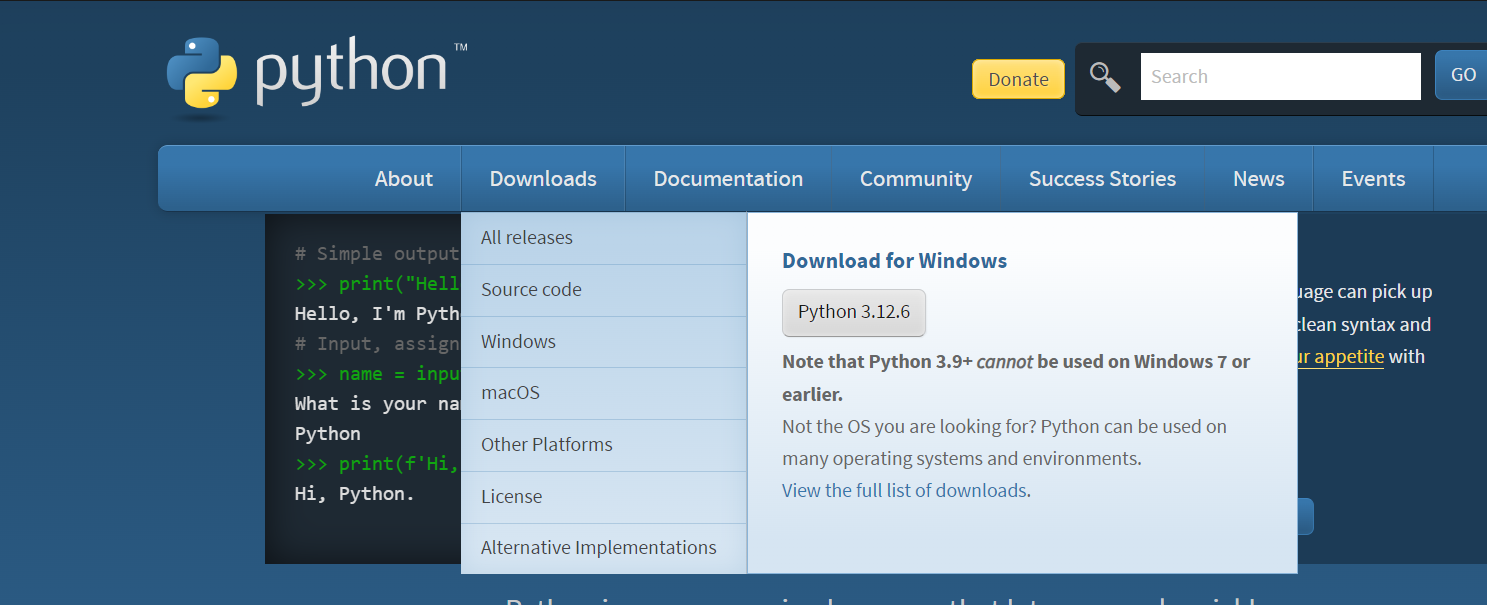Open the About menu

tap(404, 179)
